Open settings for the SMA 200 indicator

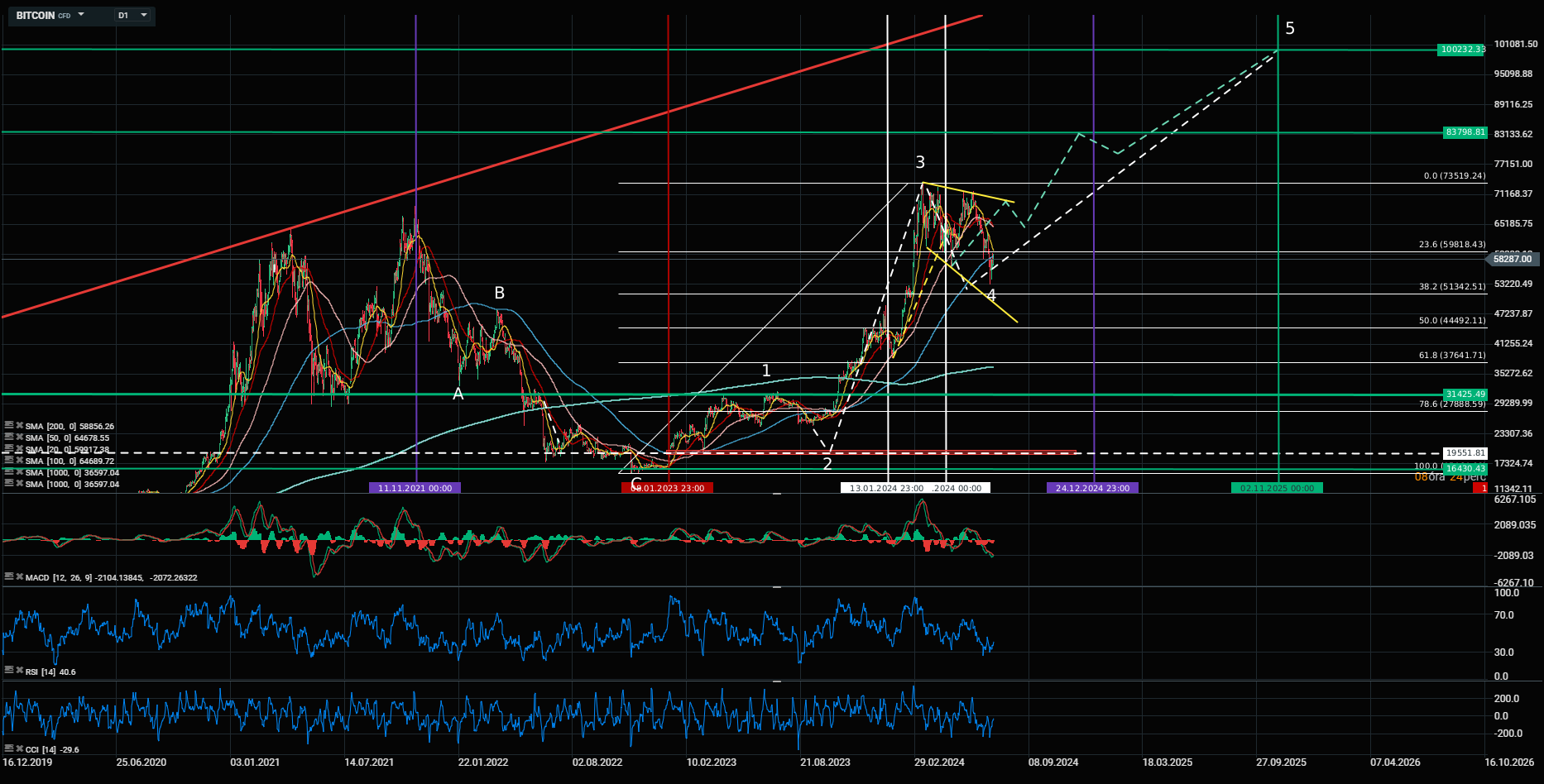pos(9,426)
